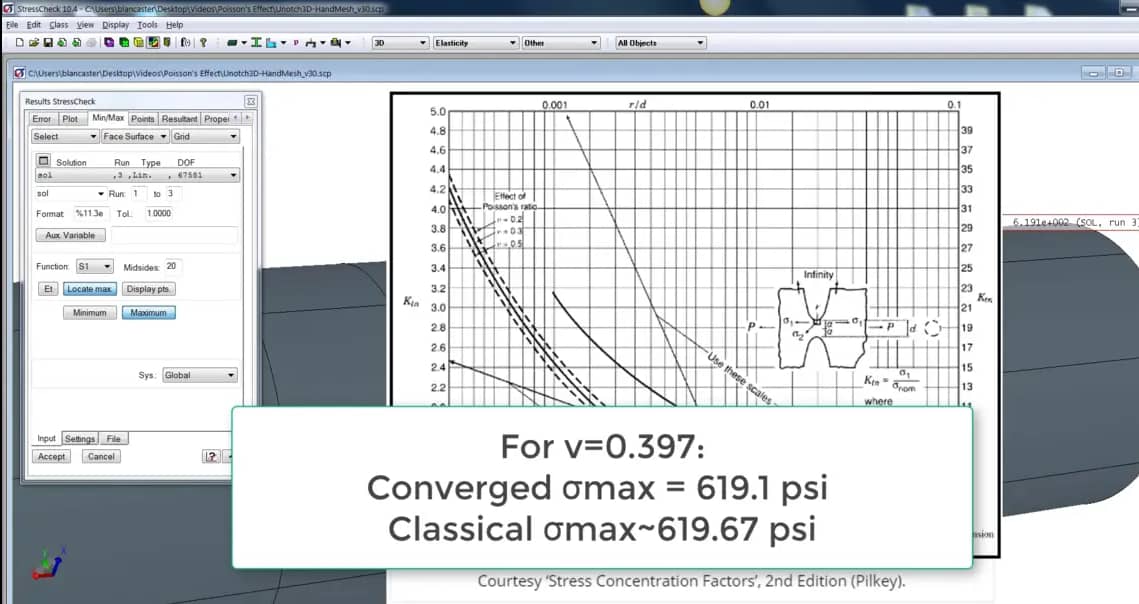This screenshot has width=1139, height=604.
Task: Toggle the Maximum option in Min/Max panel
Action: click(x=148, y=312)
